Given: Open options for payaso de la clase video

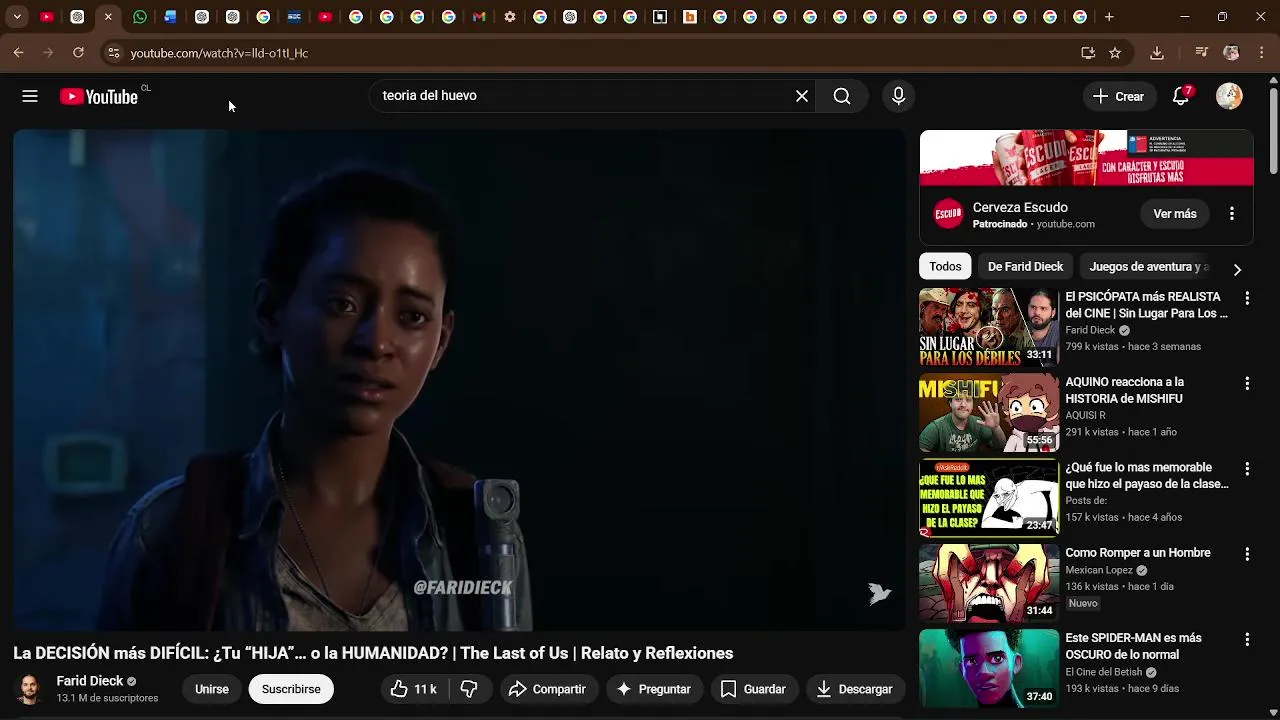Looking at the screenshot, I should pyautogui.click(x=1247, y=468).
